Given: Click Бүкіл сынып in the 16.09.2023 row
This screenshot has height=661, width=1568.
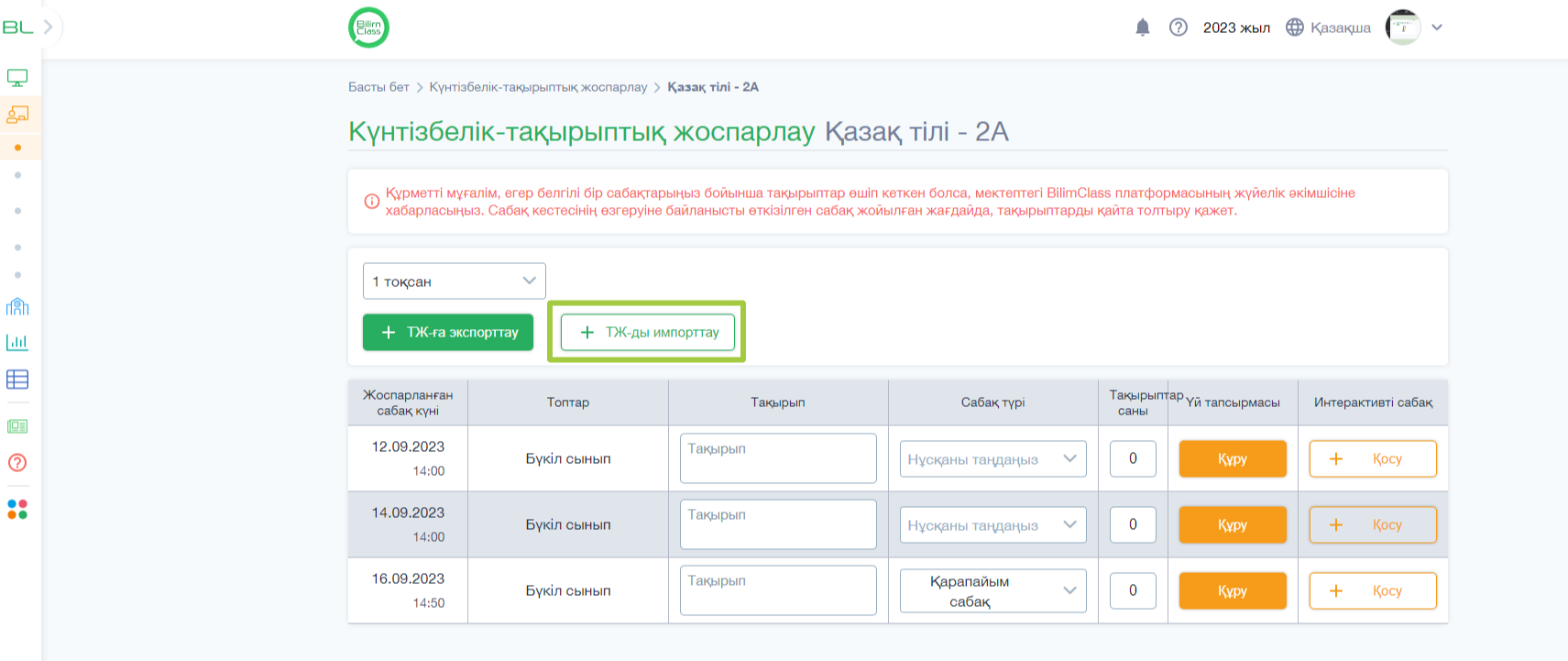Looking at the screenshot, I should click(x=568, y=590).
